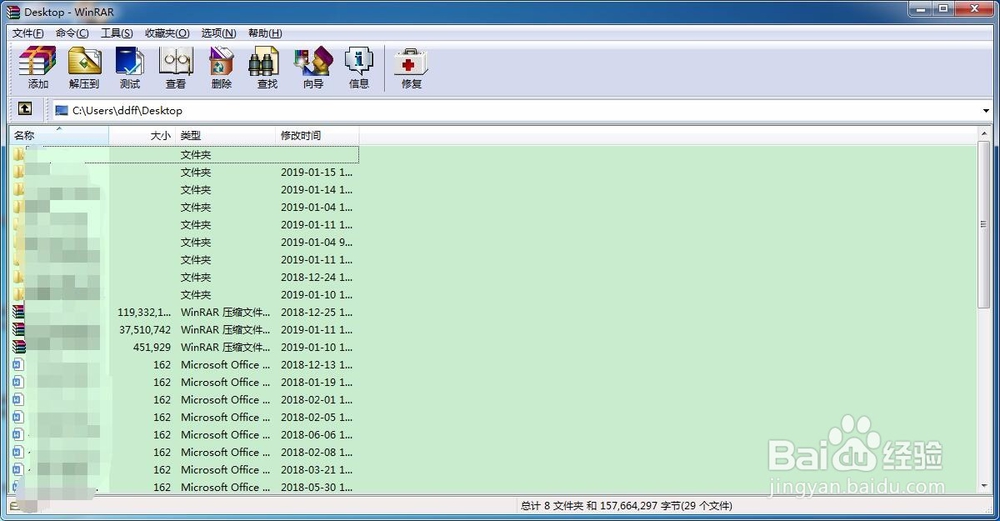Viewport: 1000px width, 521px height.
Task: Click the 信息 (Info) toolbar icon
Action: [x=358, y=67]
